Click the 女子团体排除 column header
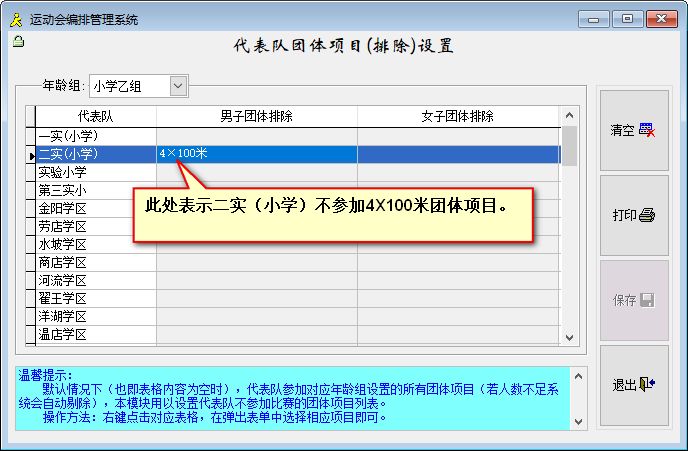 point(458,116)
